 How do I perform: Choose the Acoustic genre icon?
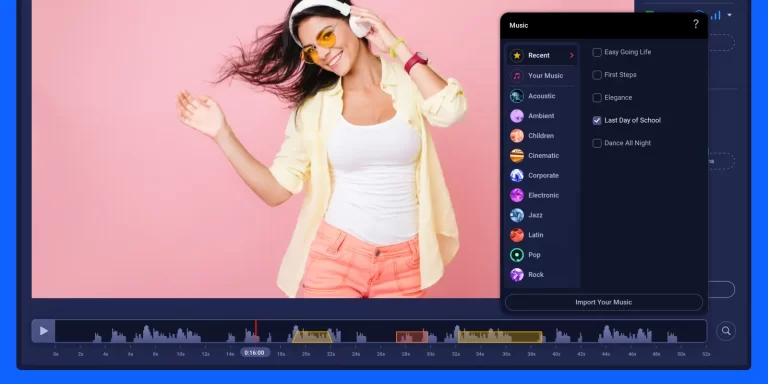pyautogui.click(x=517, y=96)
